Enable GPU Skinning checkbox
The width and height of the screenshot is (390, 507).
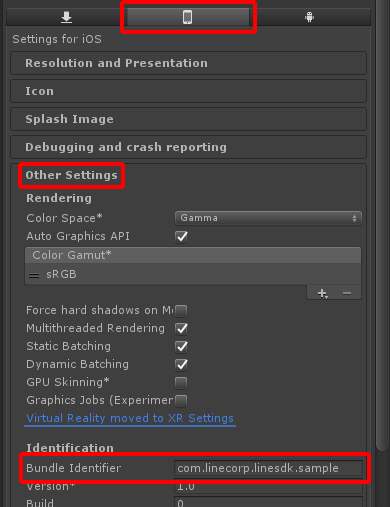(181, 383)
